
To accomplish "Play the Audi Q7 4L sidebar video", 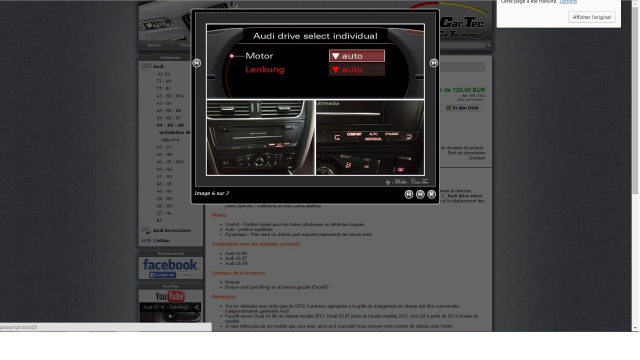I will click(x=170, y=316).
